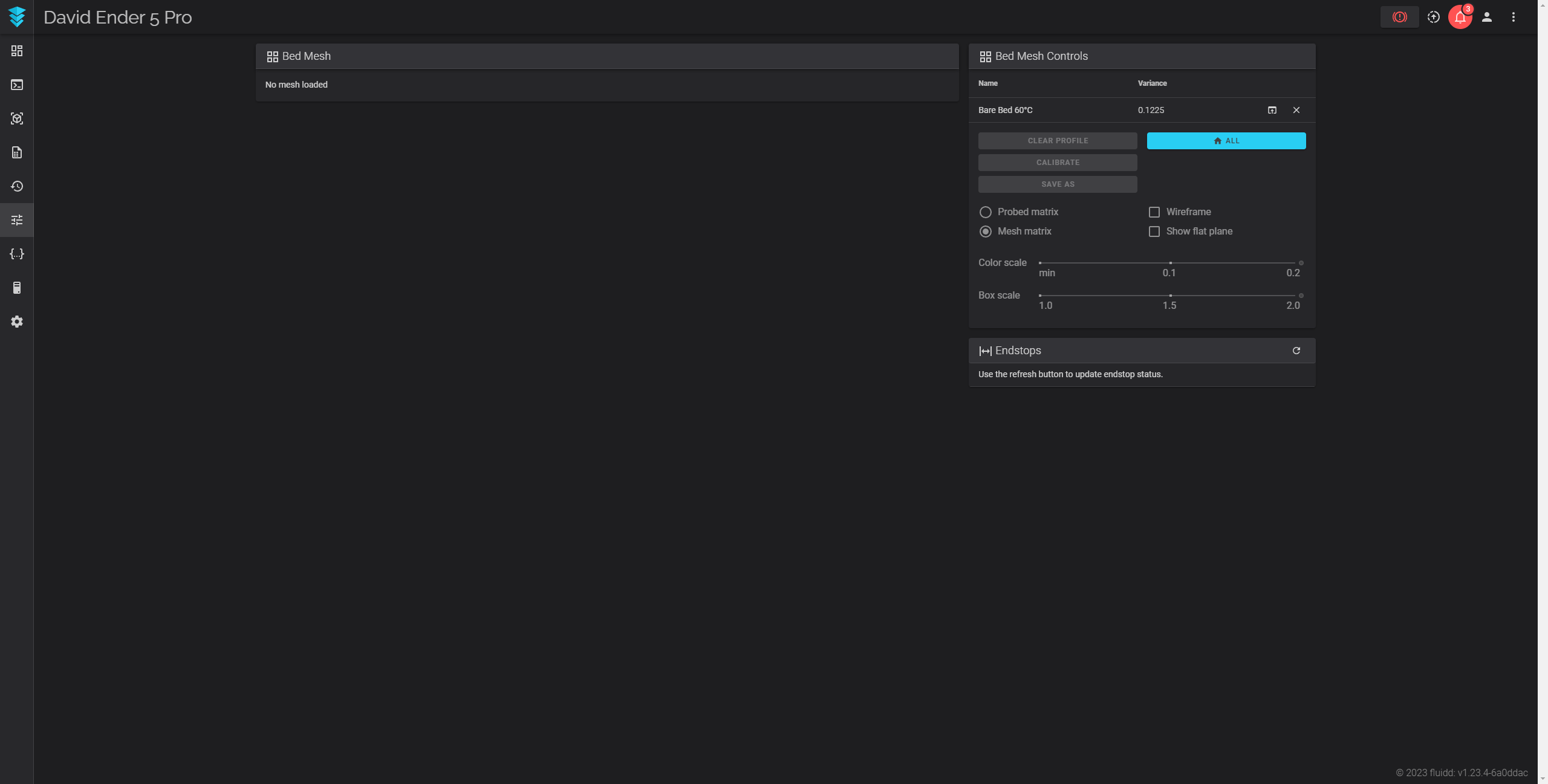Home all axes using the ALL button

point(1225,140)
